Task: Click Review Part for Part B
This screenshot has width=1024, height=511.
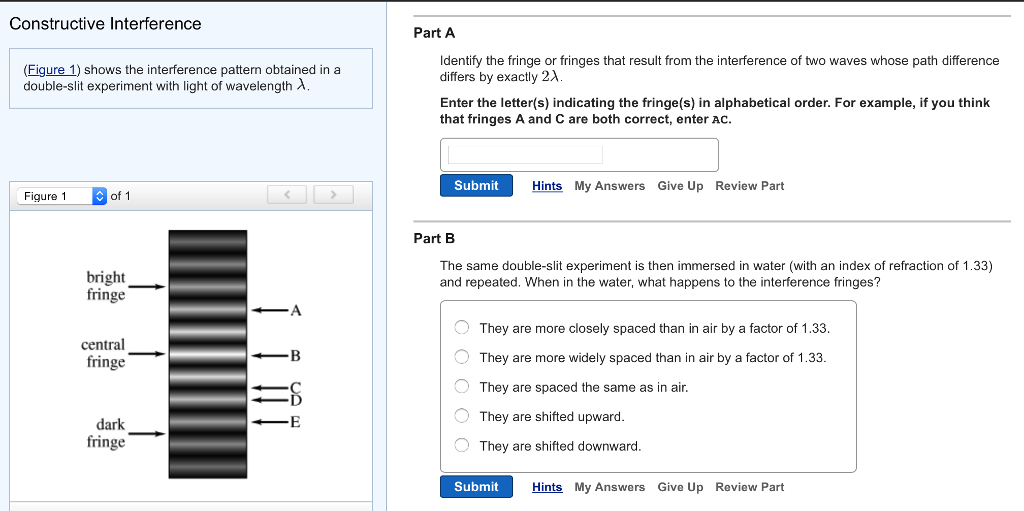Action: click(x=749, y=487)
